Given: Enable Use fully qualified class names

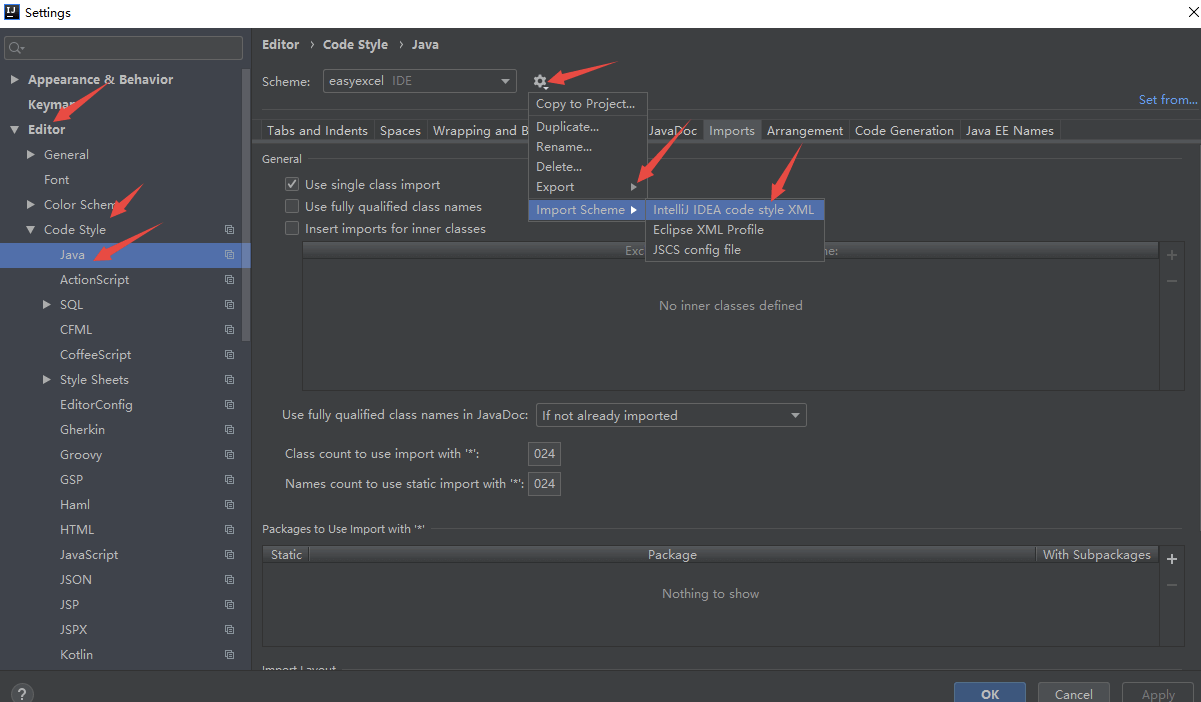Looking at the screenshot, I should [x=292, y=206].
